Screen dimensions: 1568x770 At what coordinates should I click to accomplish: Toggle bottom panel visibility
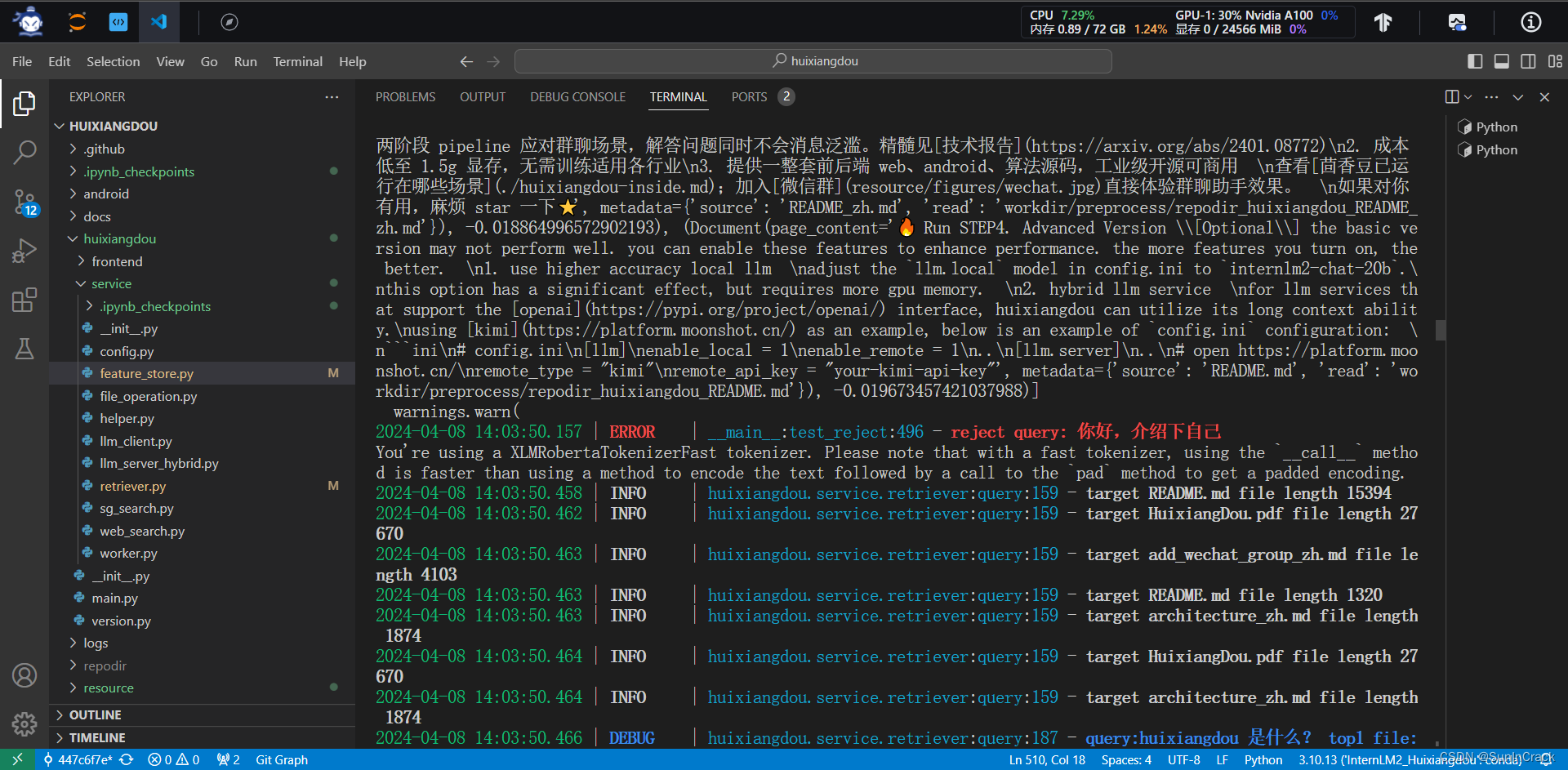coord(1501,61)
